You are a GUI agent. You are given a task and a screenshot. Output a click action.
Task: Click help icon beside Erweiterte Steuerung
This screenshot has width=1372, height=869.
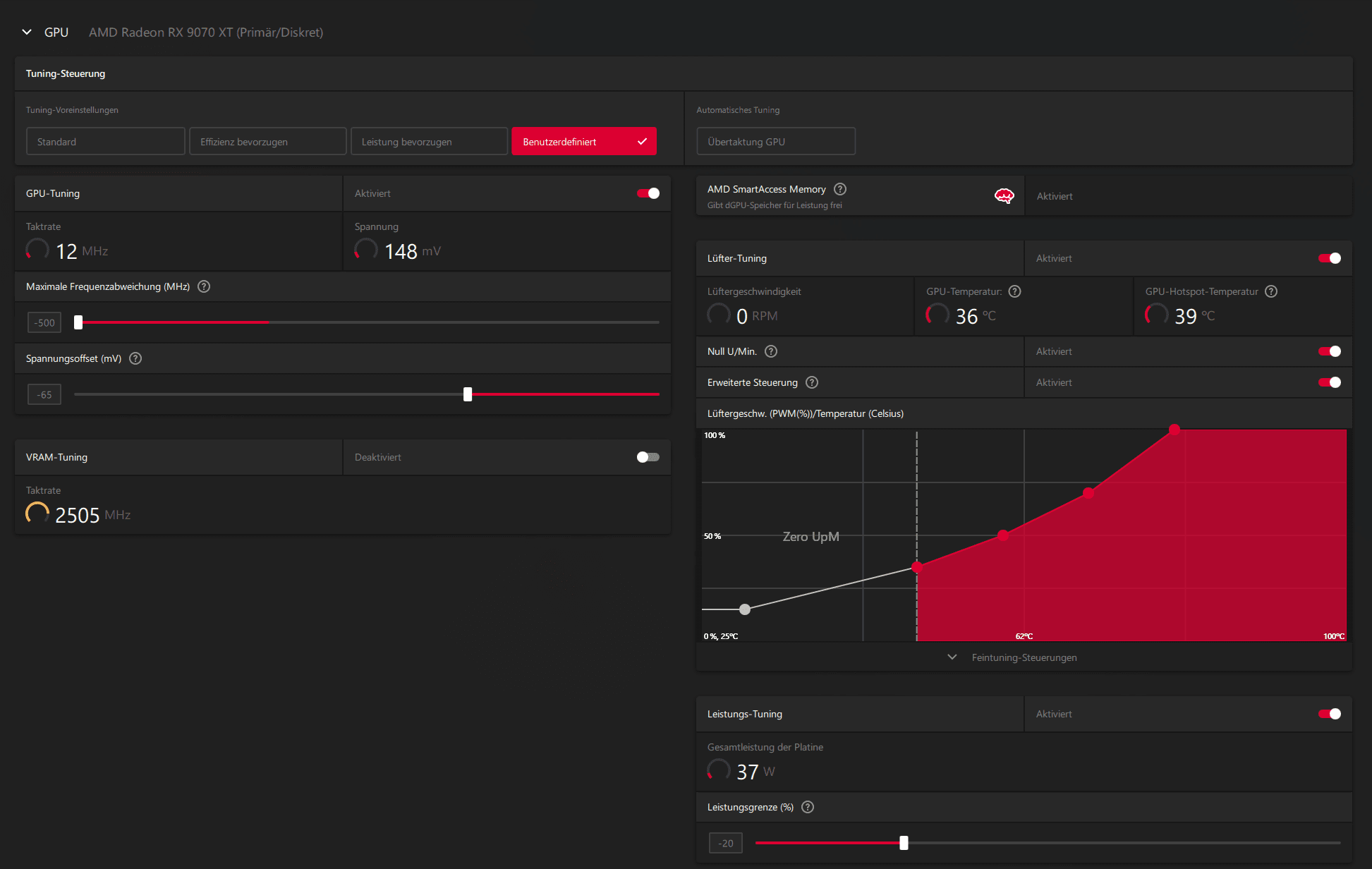[x=811, y=382]
